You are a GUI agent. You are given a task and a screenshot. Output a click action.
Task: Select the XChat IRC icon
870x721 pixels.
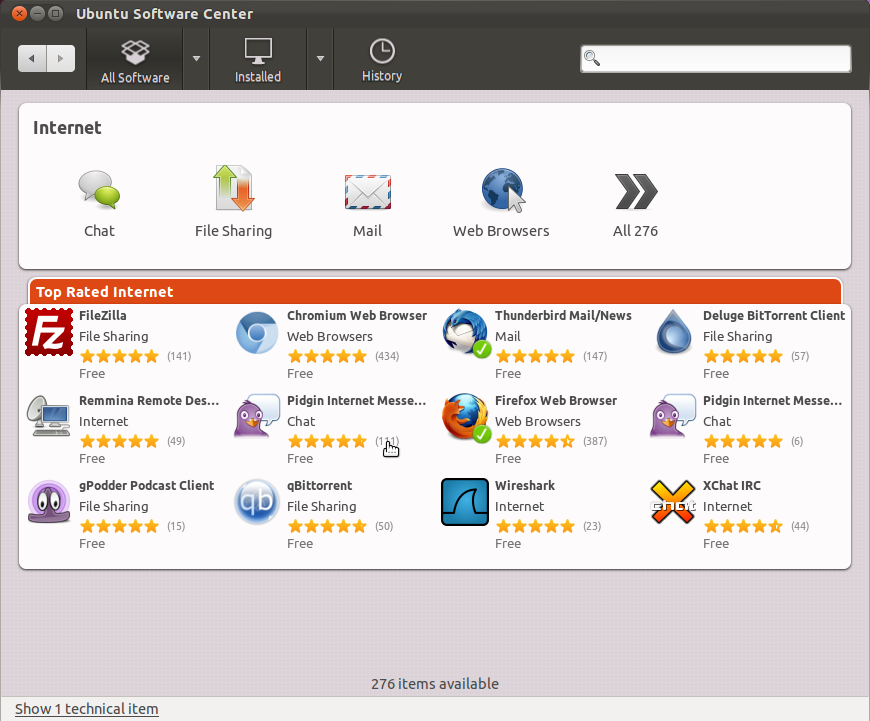pos(673,502)
